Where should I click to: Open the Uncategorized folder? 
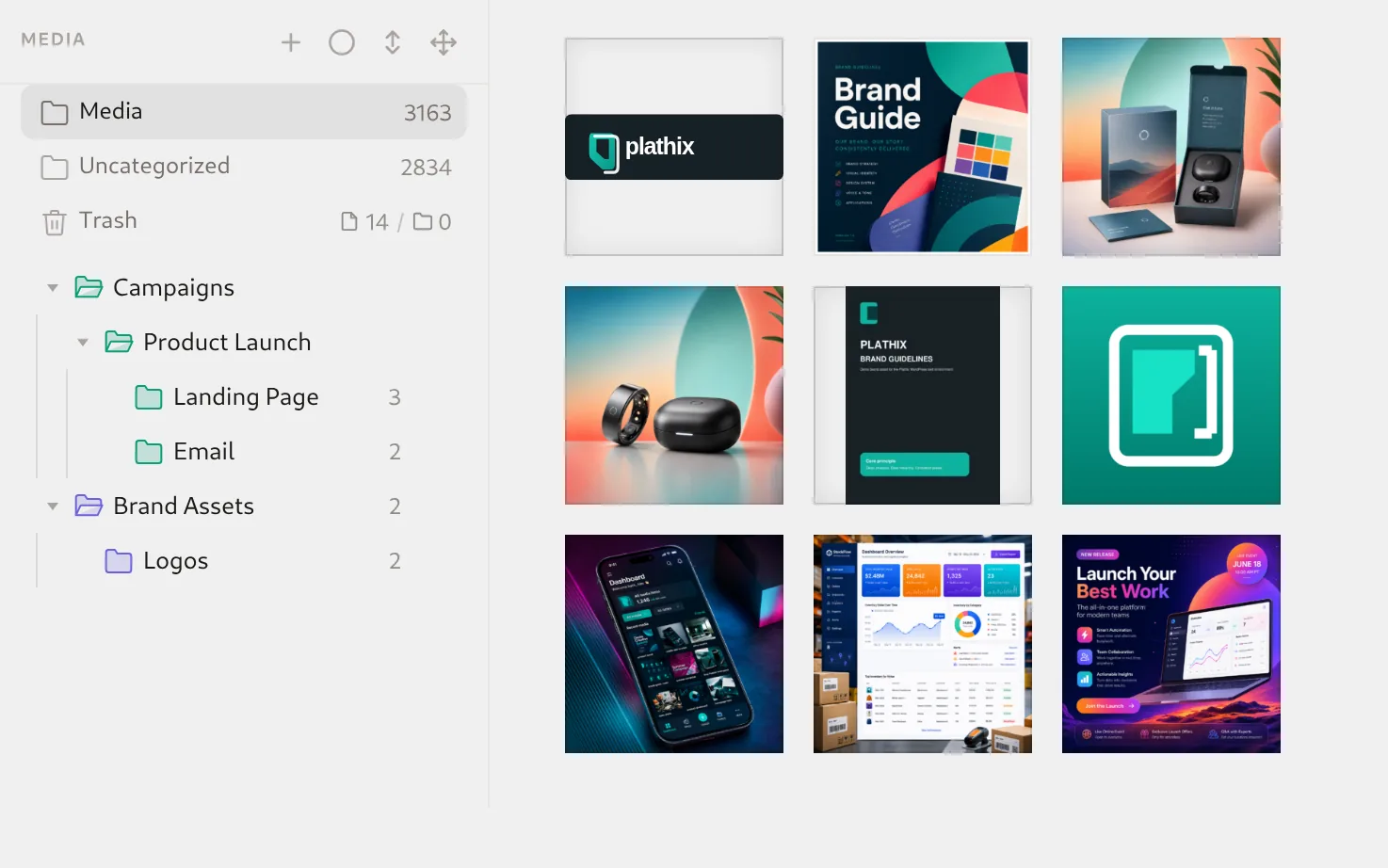[x=244, y=167]
